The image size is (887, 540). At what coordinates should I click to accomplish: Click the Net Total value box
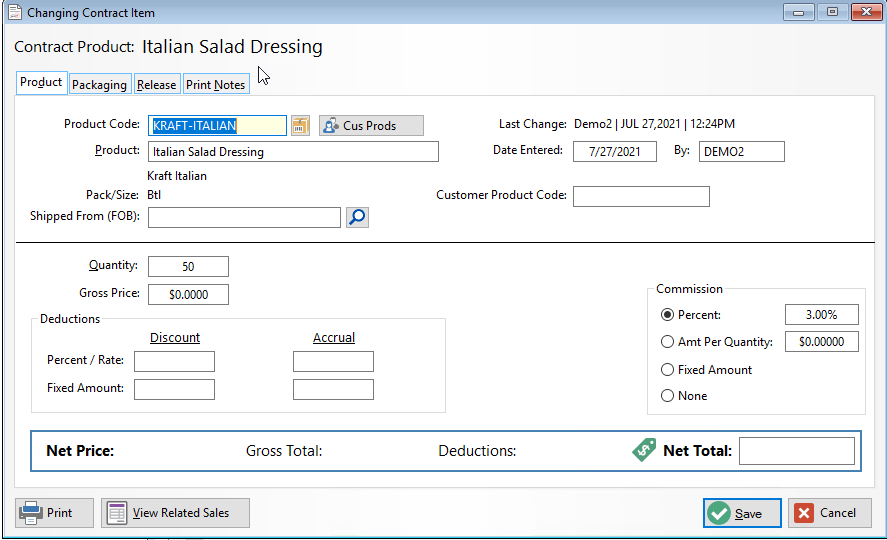coord(796,451)
